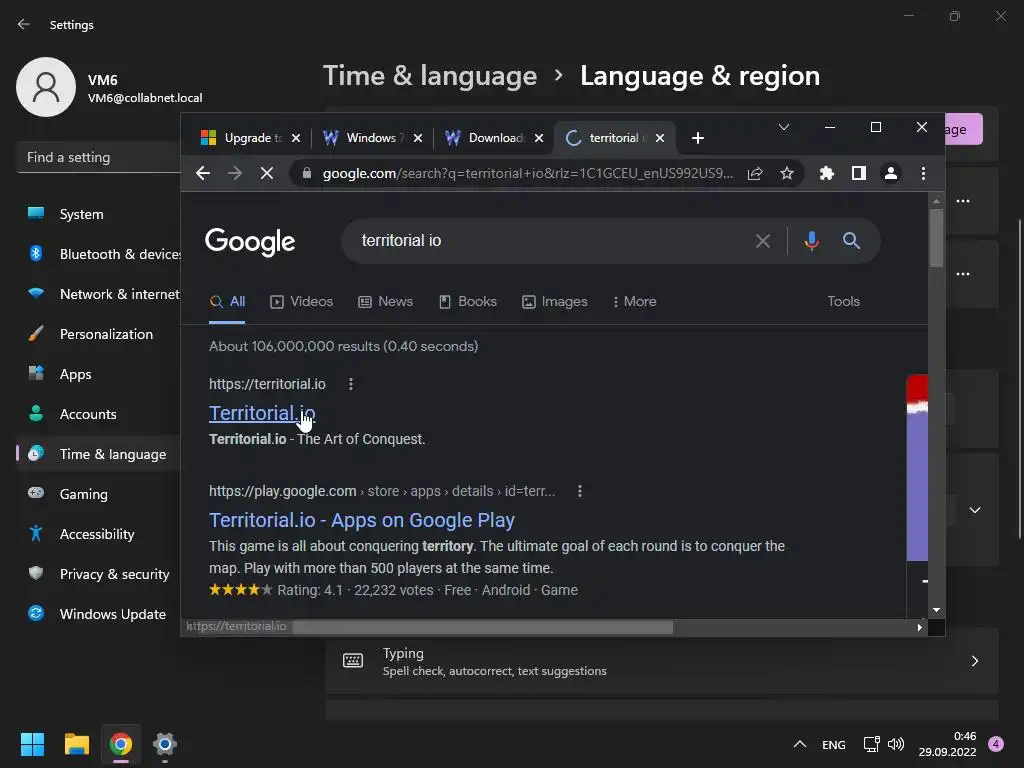
Task: Open Territorial.io - Apps on Google Play link
Action: [x=362, y=520]
